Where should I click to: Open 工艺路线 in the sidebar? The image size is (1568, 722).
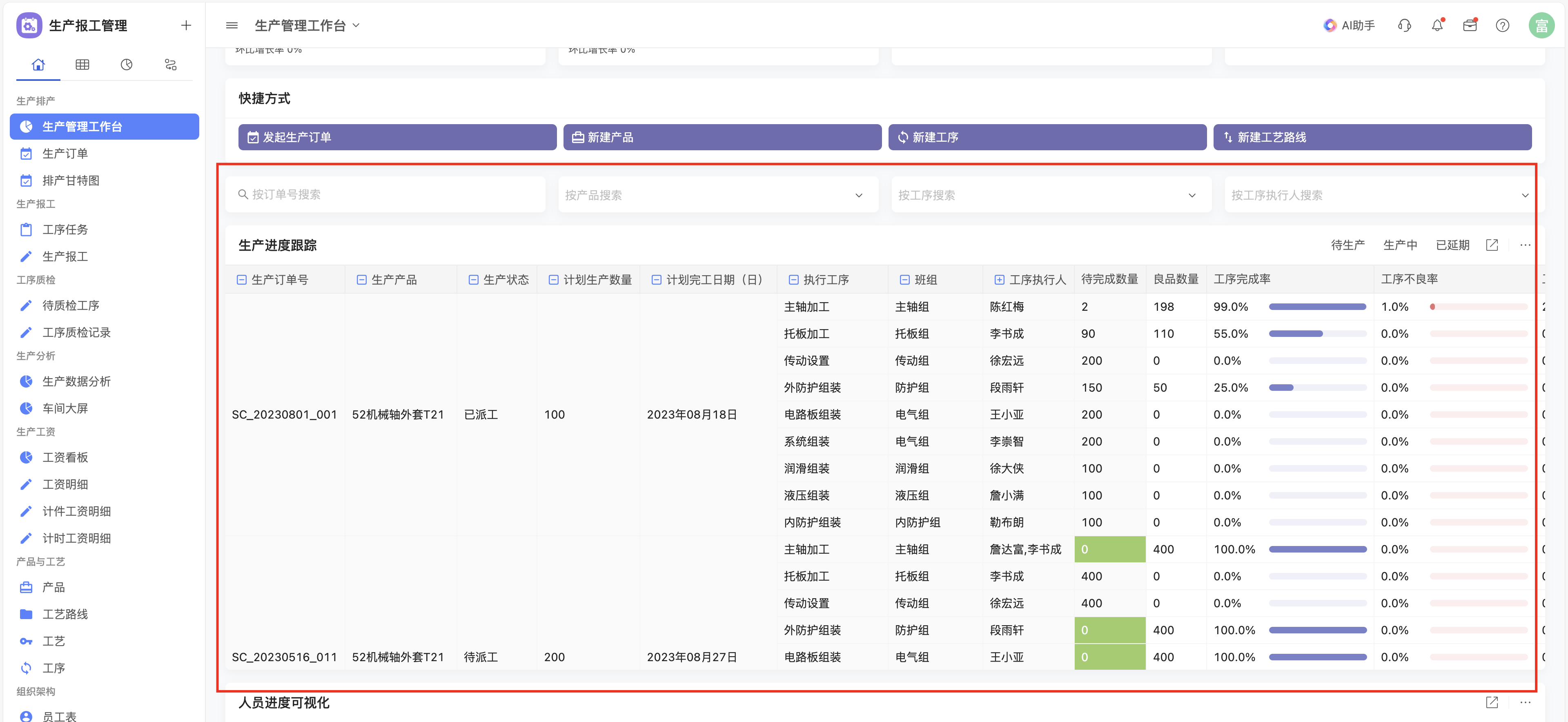point(105,614)
